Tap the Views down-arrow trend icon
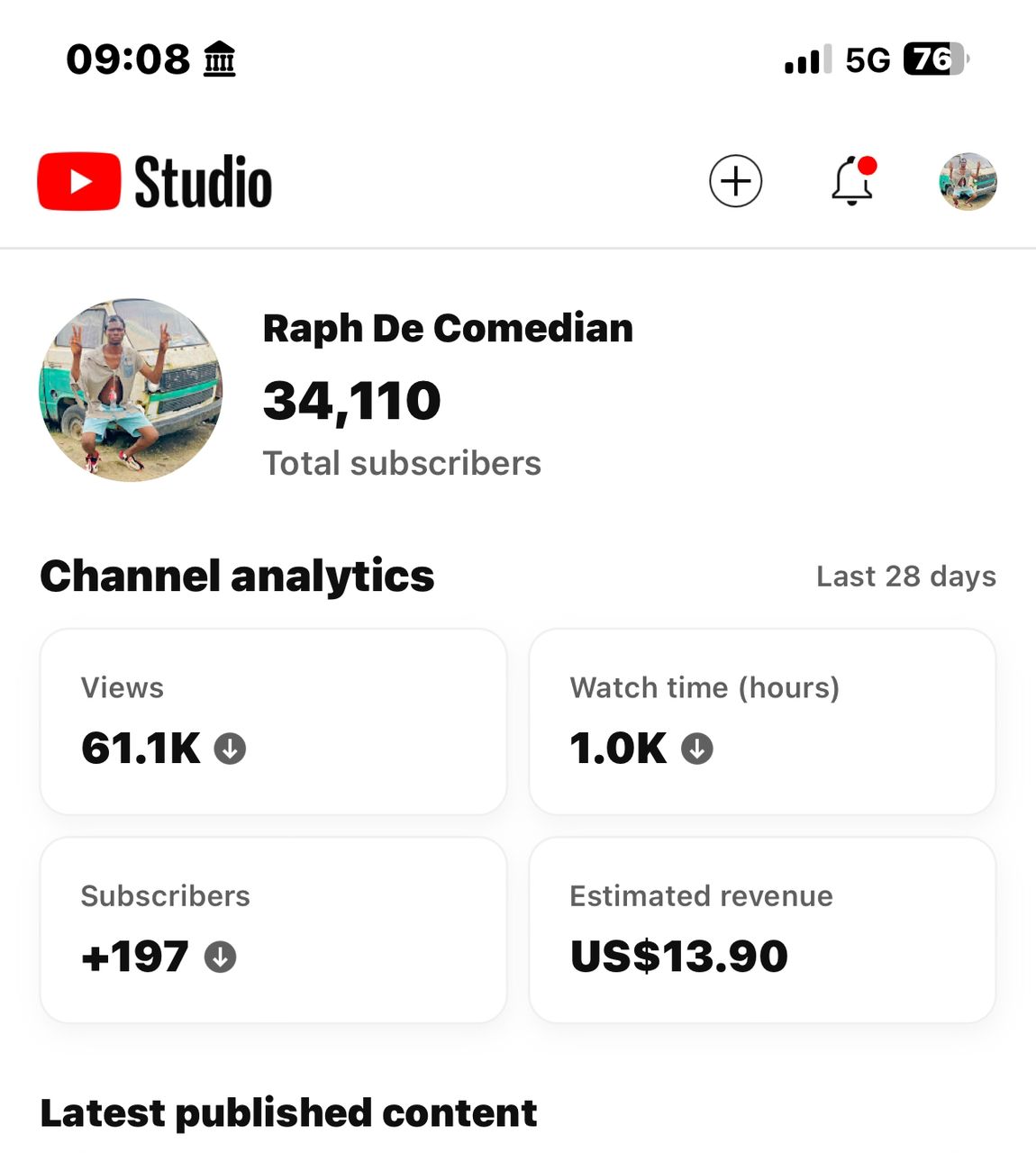The image size is (1036, 1153). (230, 749)
